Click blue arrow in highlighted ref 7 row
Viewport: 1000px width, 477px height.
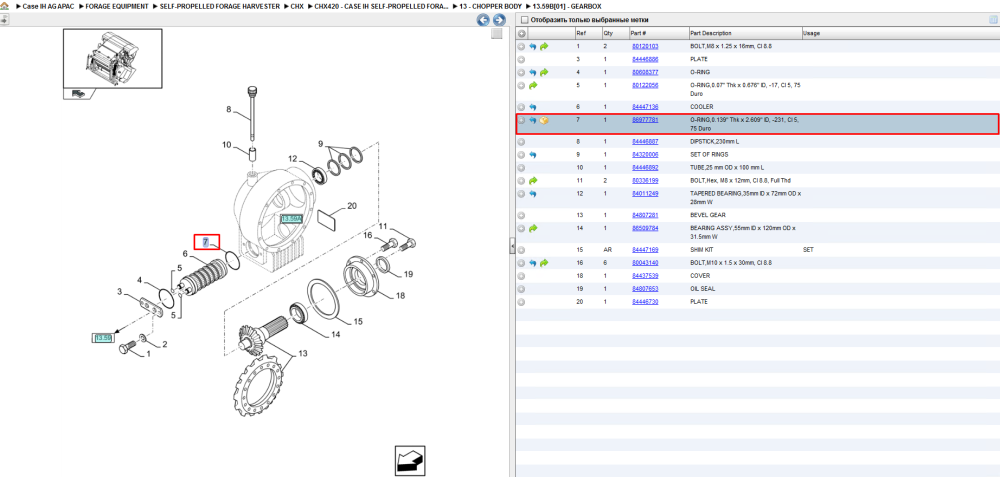[x=533, y=120]
